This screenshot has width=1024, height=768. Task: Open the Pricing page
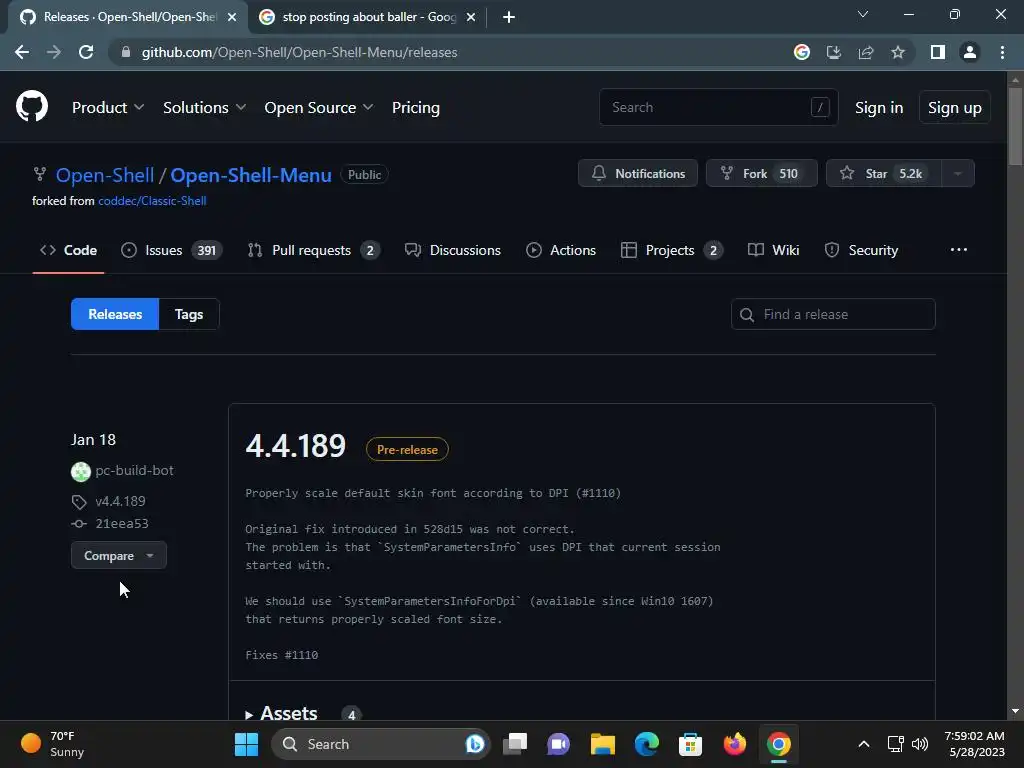(x=415, y=107)
